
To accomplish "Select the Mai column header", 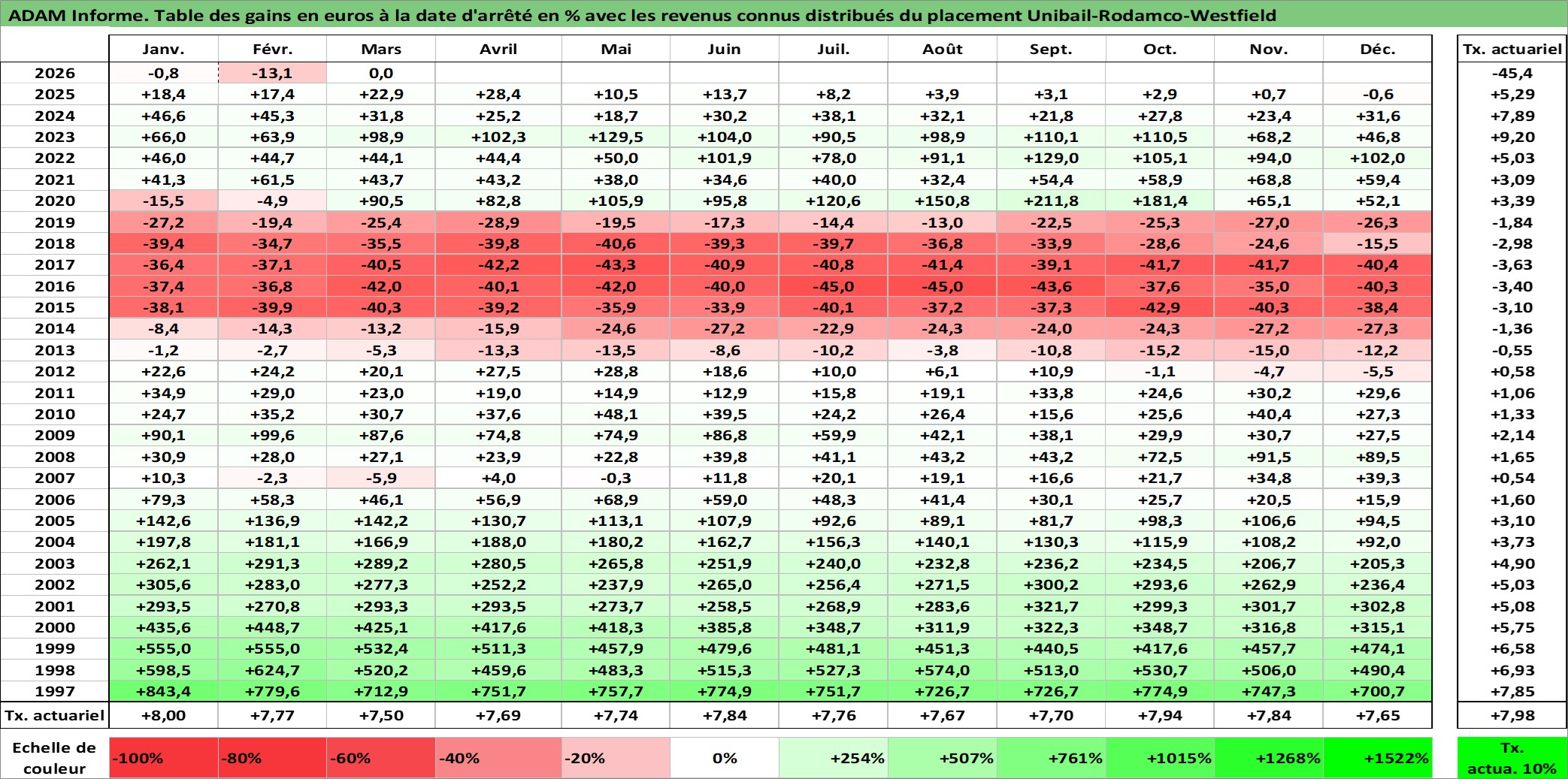I will (616, 49).
